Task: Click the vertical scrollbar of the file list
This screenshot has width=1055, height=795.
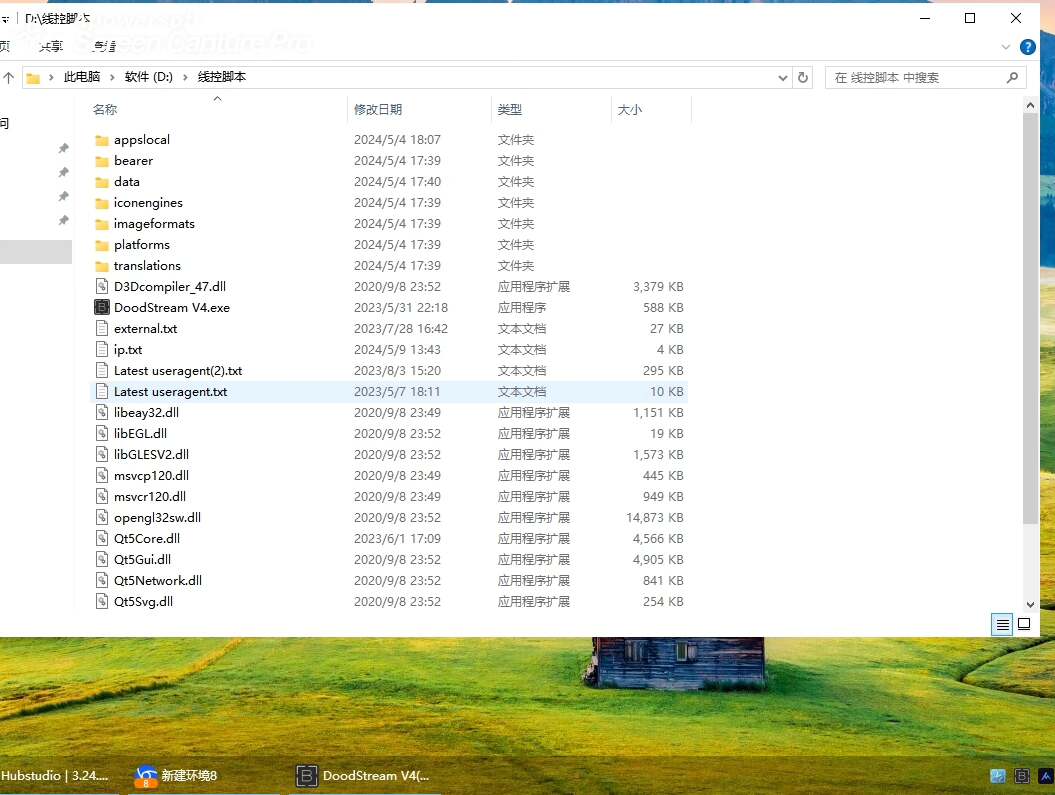Action: pos(1031,320)
